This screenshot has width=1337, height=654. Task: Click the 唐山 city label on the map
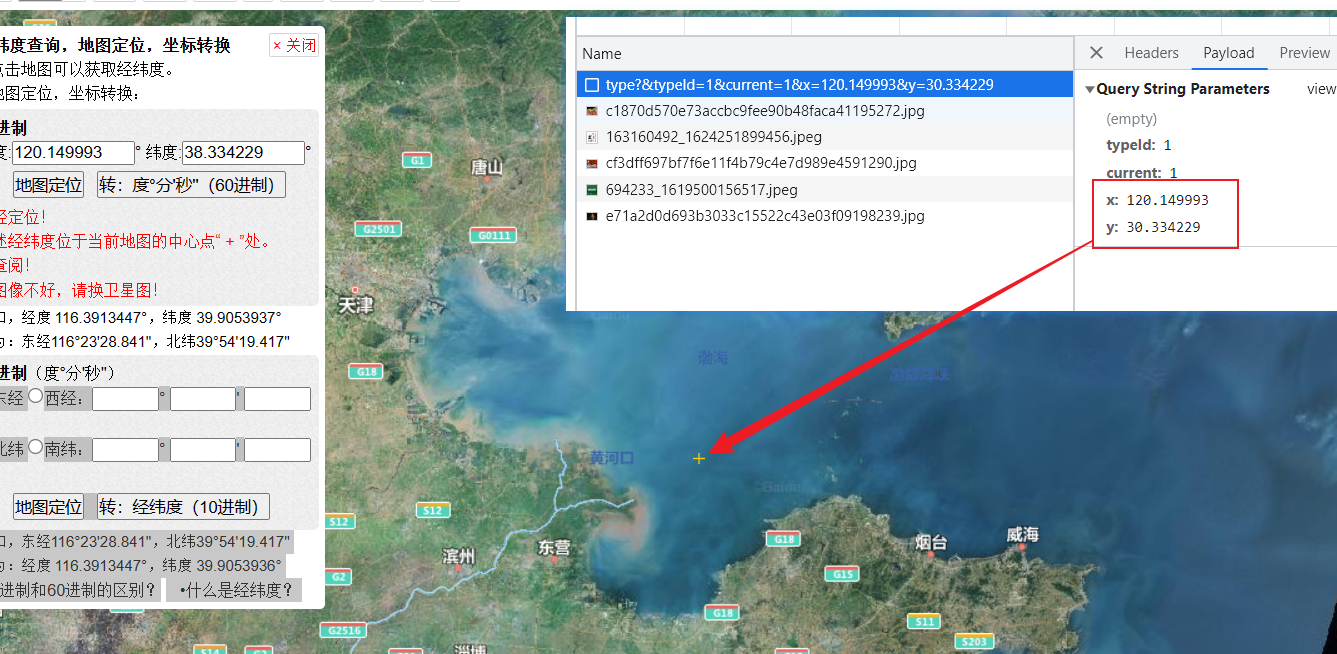487,167
